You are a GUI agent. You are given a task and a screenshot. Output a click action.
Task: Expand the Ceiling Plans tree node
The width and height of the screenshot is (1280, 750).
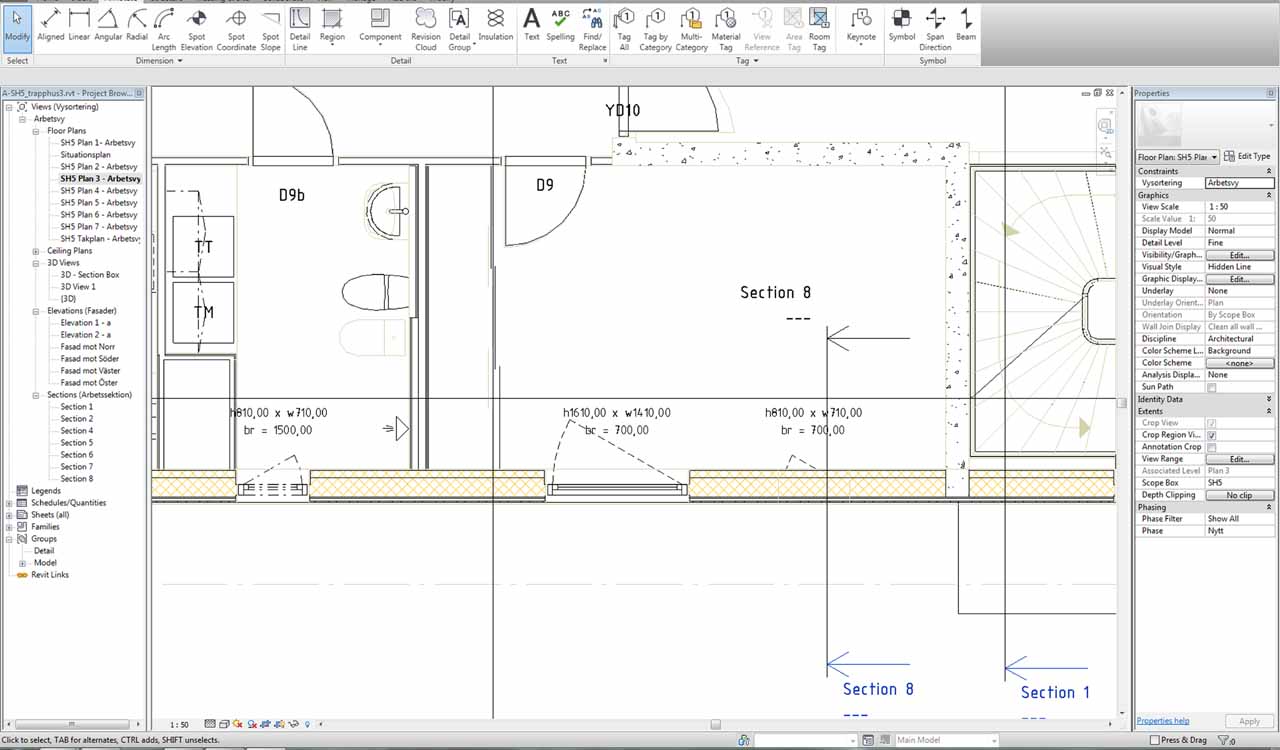coord(36,251)
